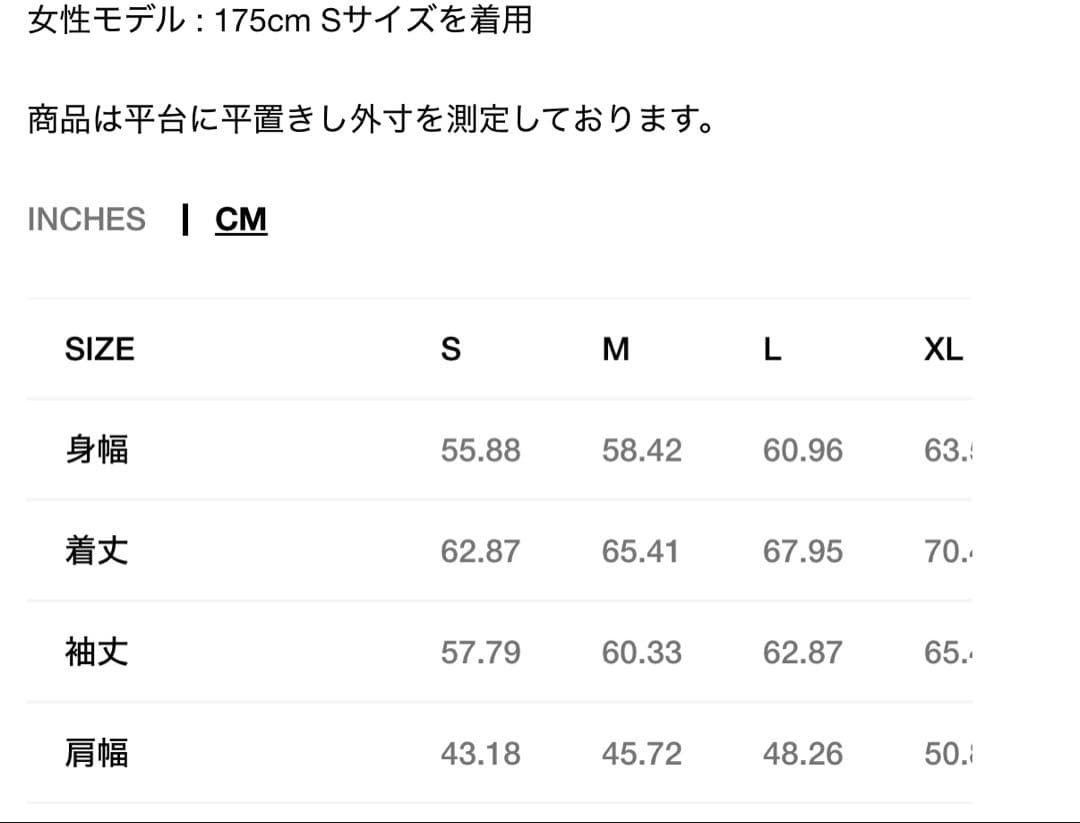Click the 平置き measurement note text
The width and height of the screenshot is (1080, 823).
pos(370,121)
